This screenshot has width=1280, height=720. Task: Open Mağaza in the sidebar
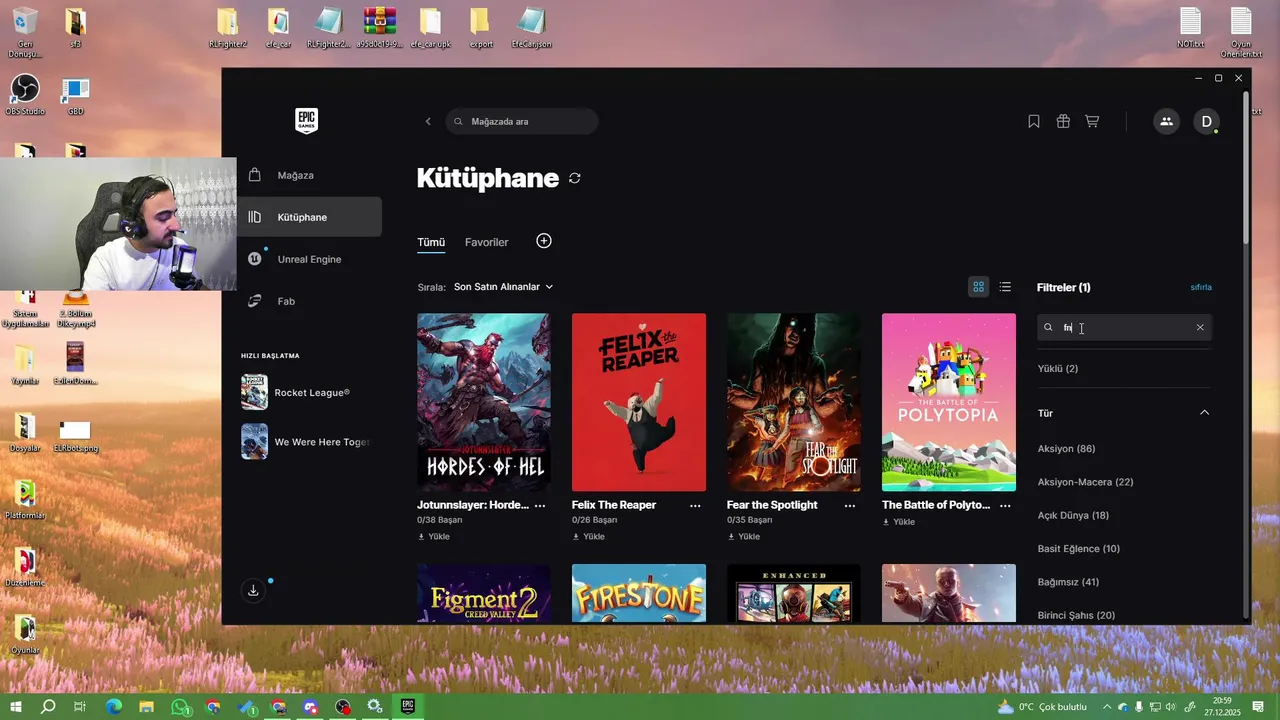coord(309,175)
